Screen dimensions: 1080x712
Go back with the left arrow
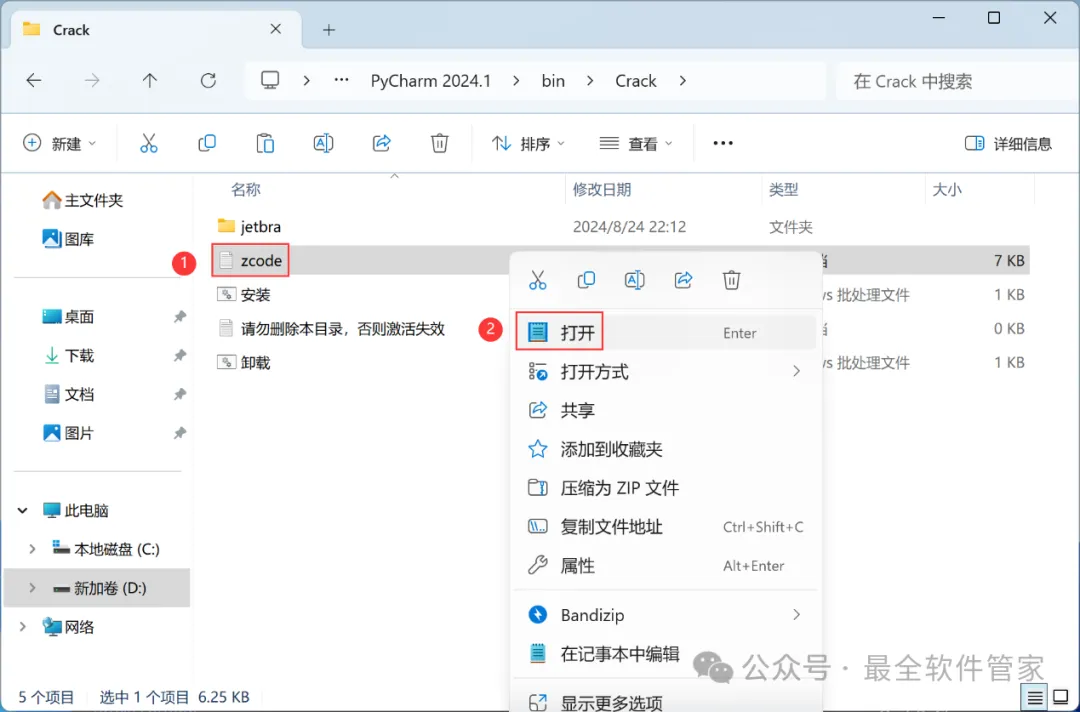(34, 81)
